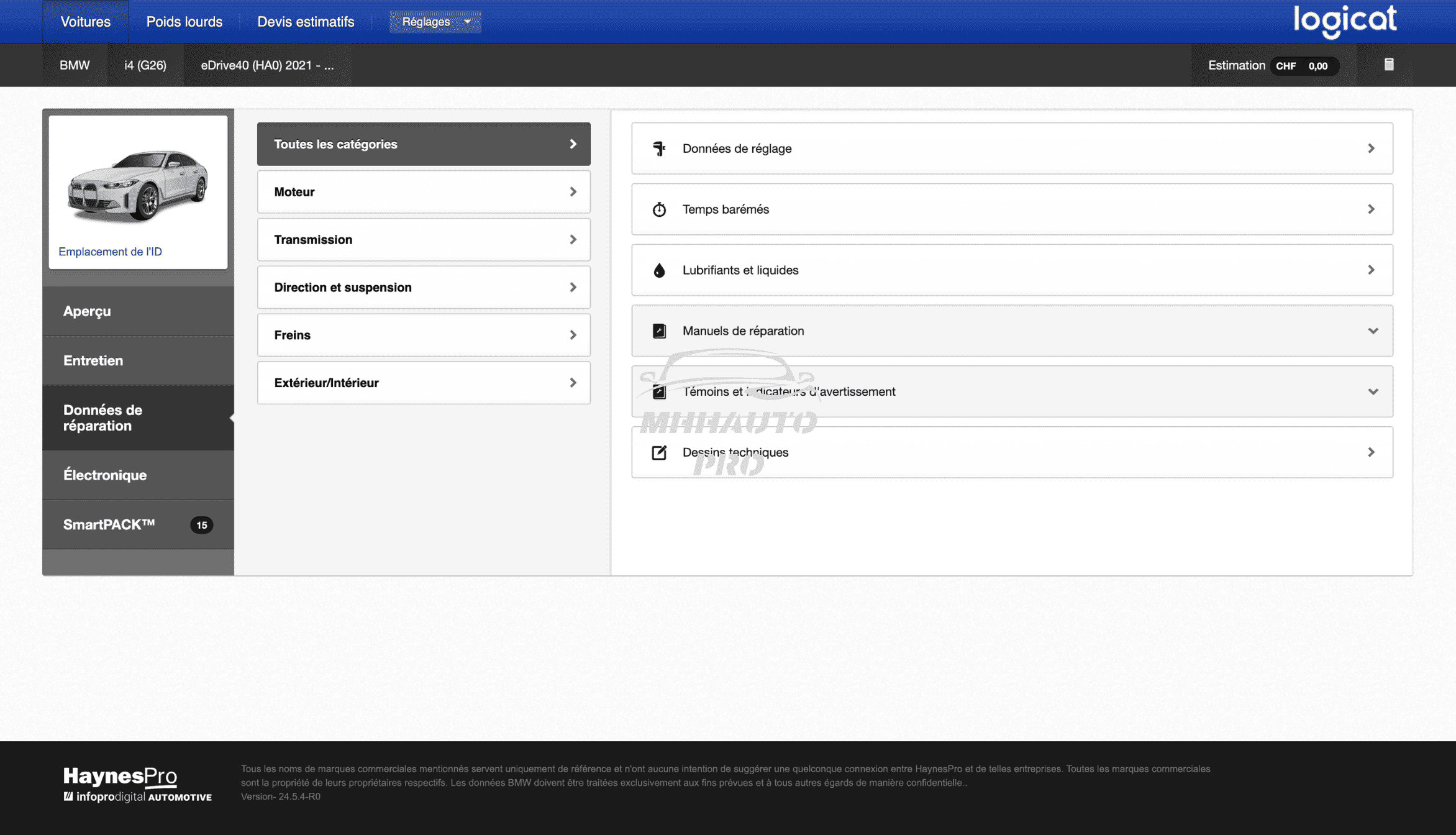Expand the Manuels de réparation section

[x=1373, y=331]
